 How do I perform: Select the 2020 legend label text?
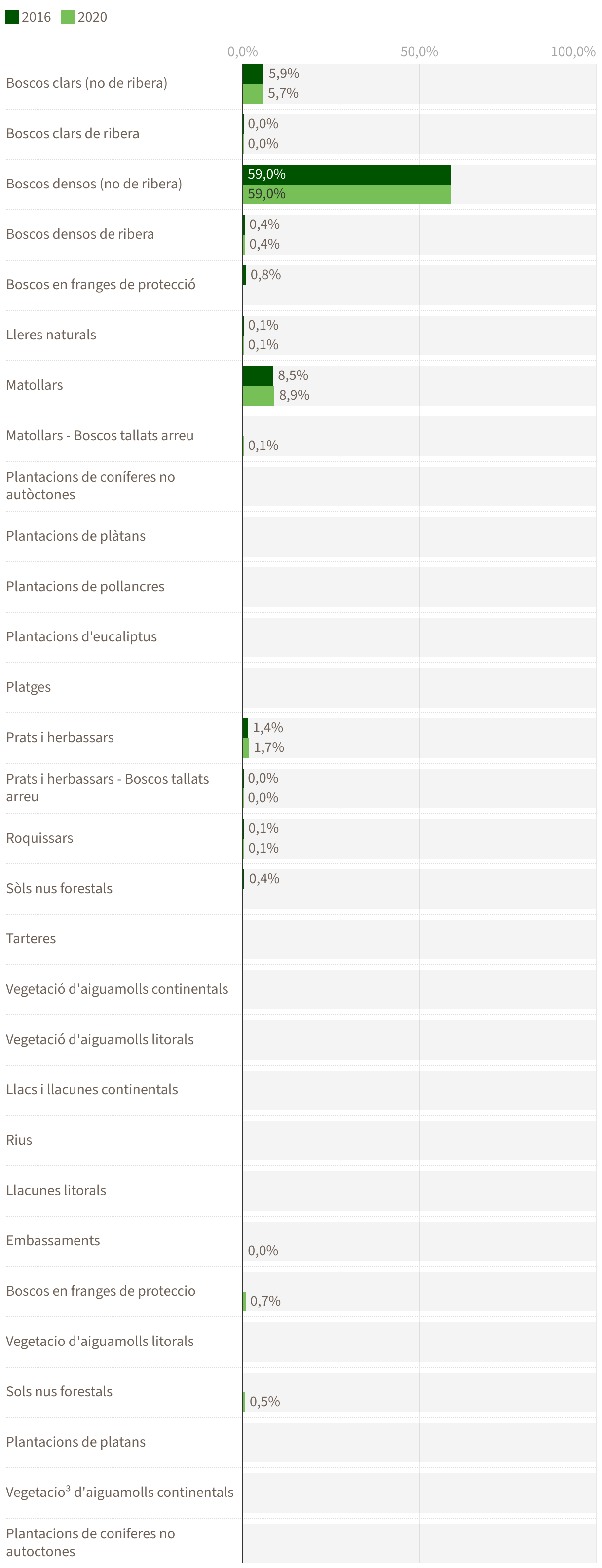tap(93, 17)
